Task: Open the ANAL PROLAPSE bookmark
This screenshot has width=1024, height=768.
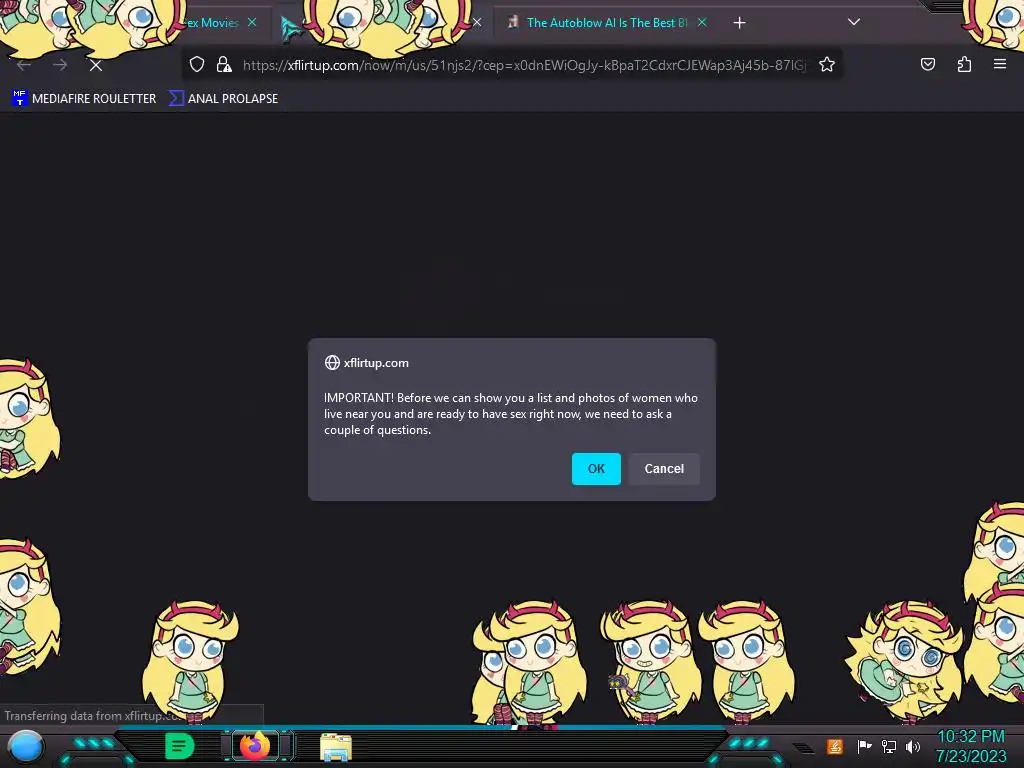Action: (x=223, y=99)
